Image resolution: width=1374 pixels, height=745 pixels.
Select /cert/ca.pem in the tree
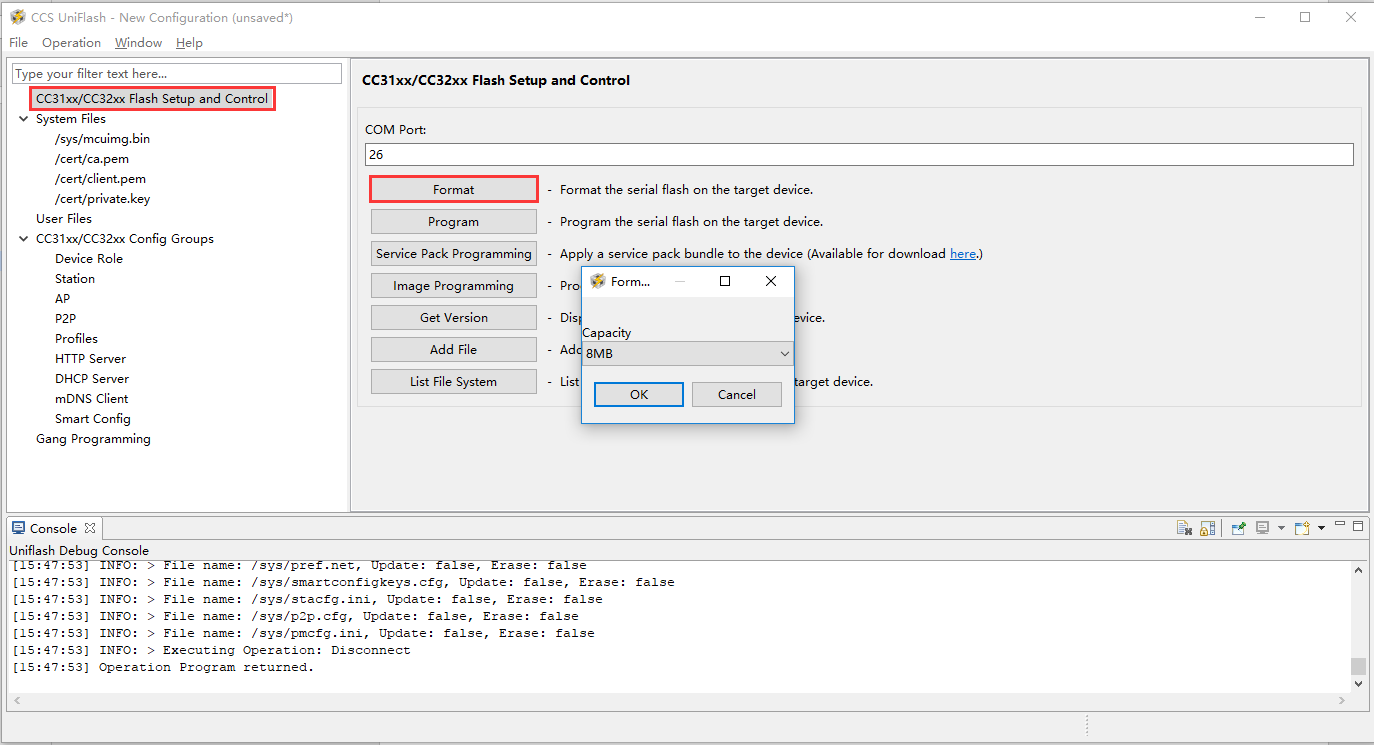pos(92,159)
